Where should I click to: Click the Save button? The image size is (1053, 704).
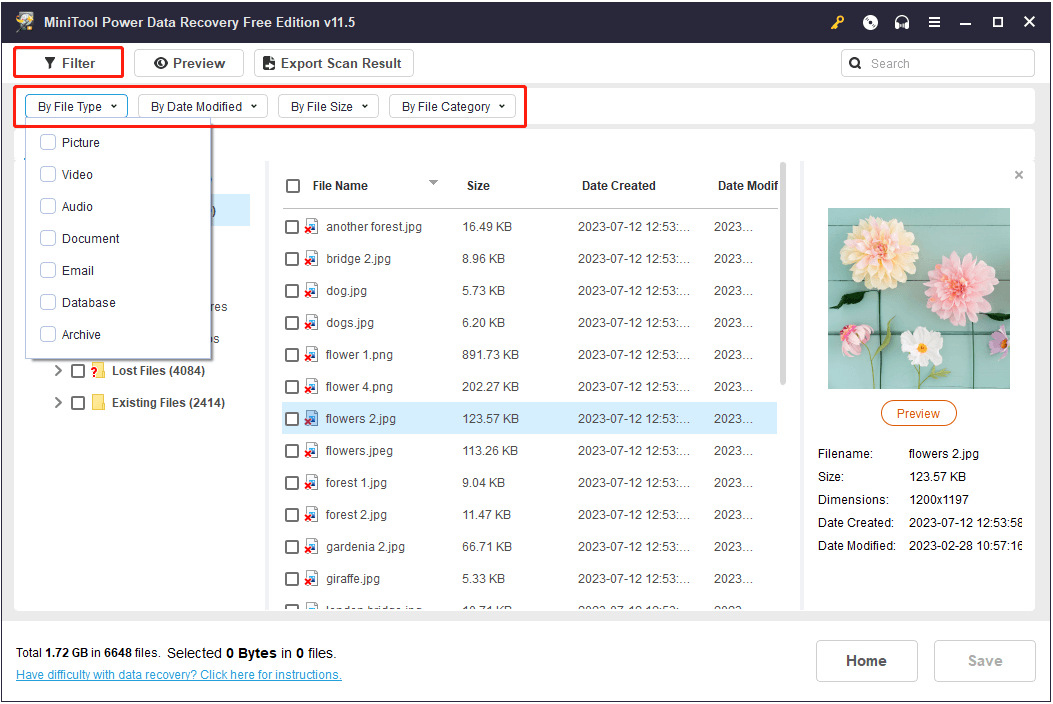985,661
